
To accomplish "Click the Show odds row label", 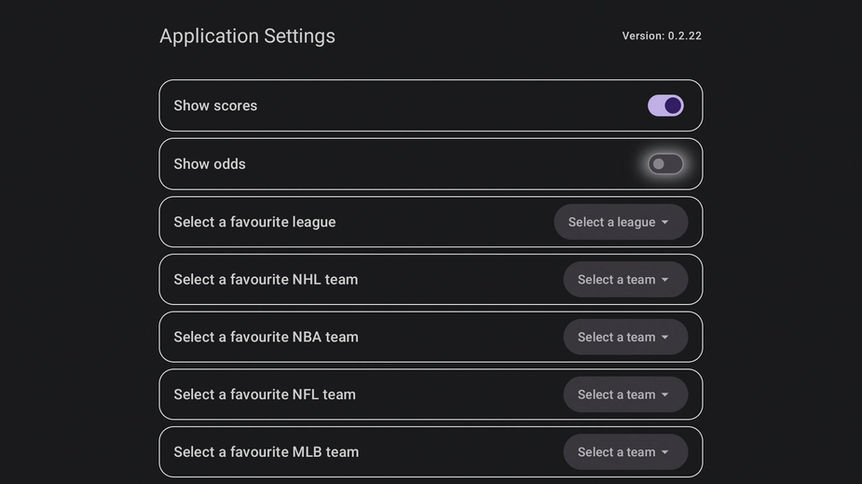I will click(209, 164).
